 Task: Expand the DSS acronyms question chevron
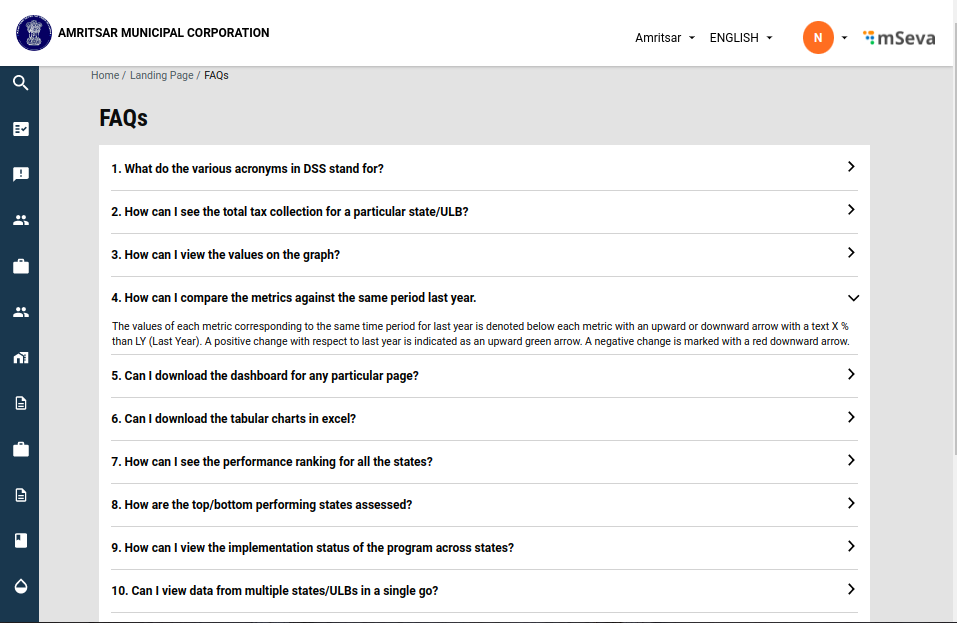click(x=851, y=167)
